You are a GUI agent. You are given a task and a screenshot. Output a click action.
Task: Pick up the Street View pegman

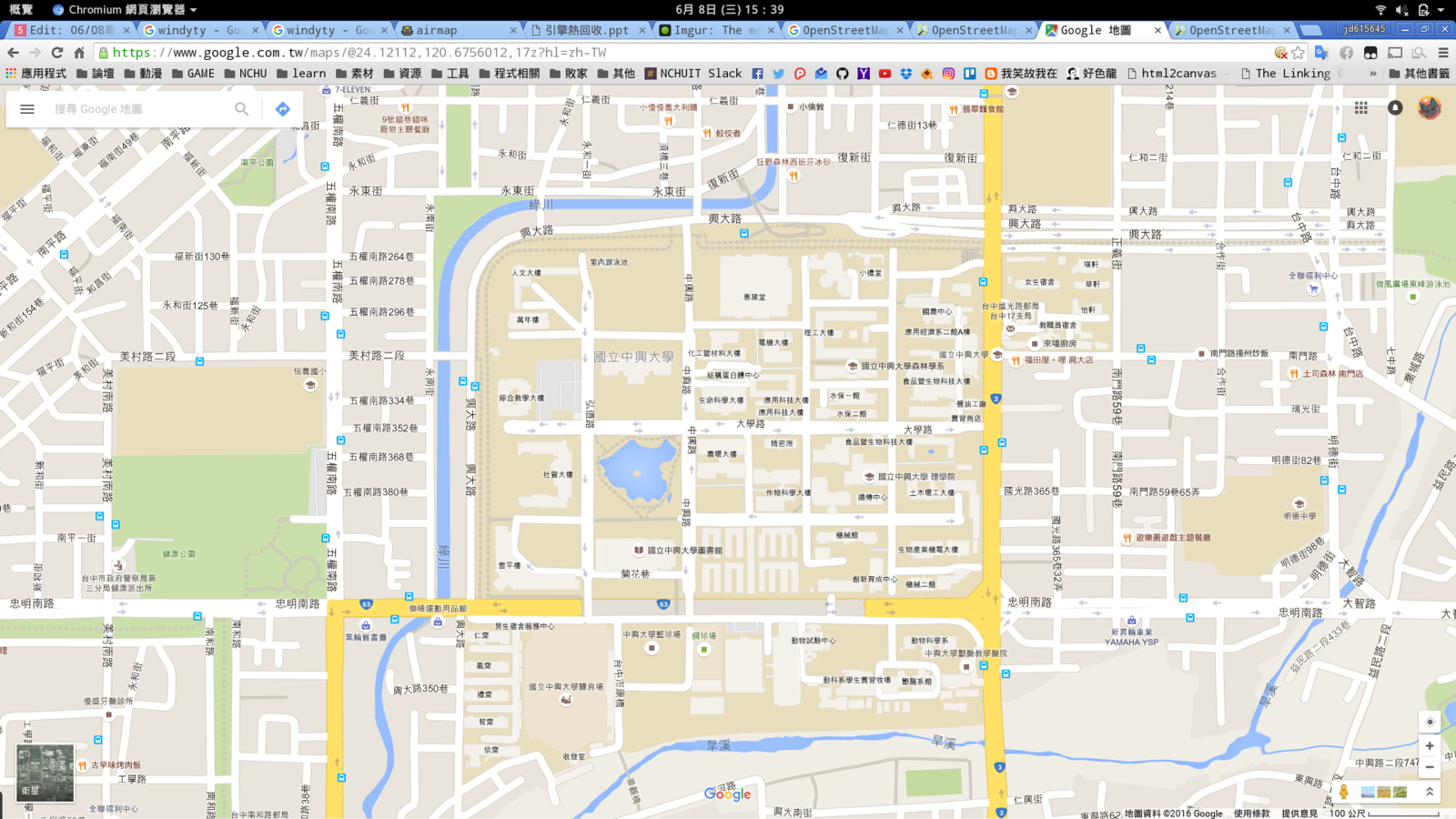[x=1343, y=792]
